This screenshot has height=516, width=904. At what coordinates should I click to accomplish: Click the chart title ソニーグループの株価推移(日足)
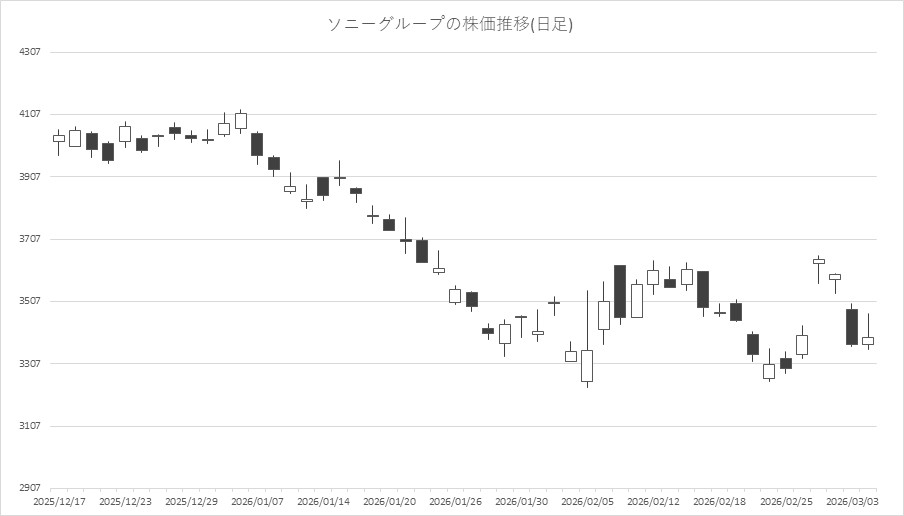coord(451,24)
